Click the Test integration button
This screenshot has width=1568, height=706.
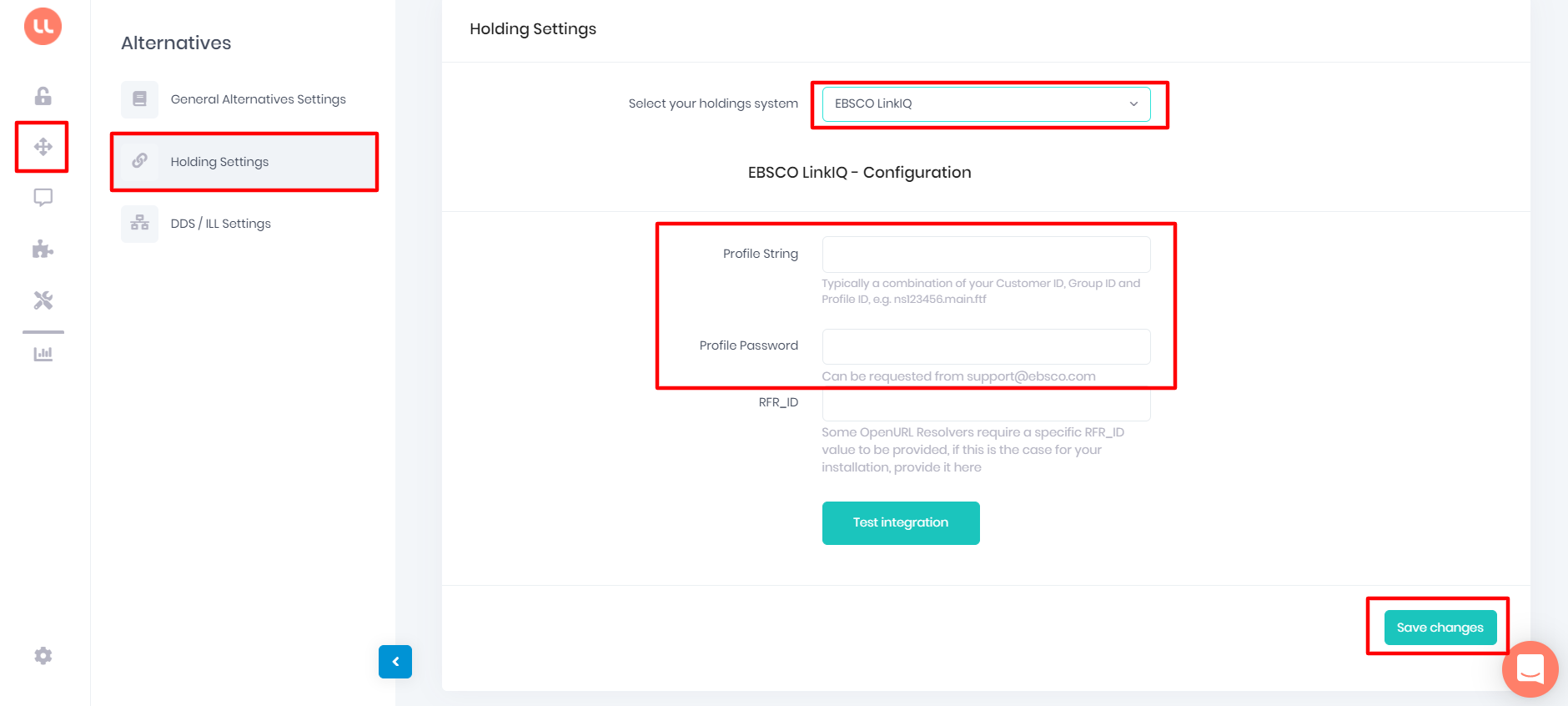coord(901,523)
